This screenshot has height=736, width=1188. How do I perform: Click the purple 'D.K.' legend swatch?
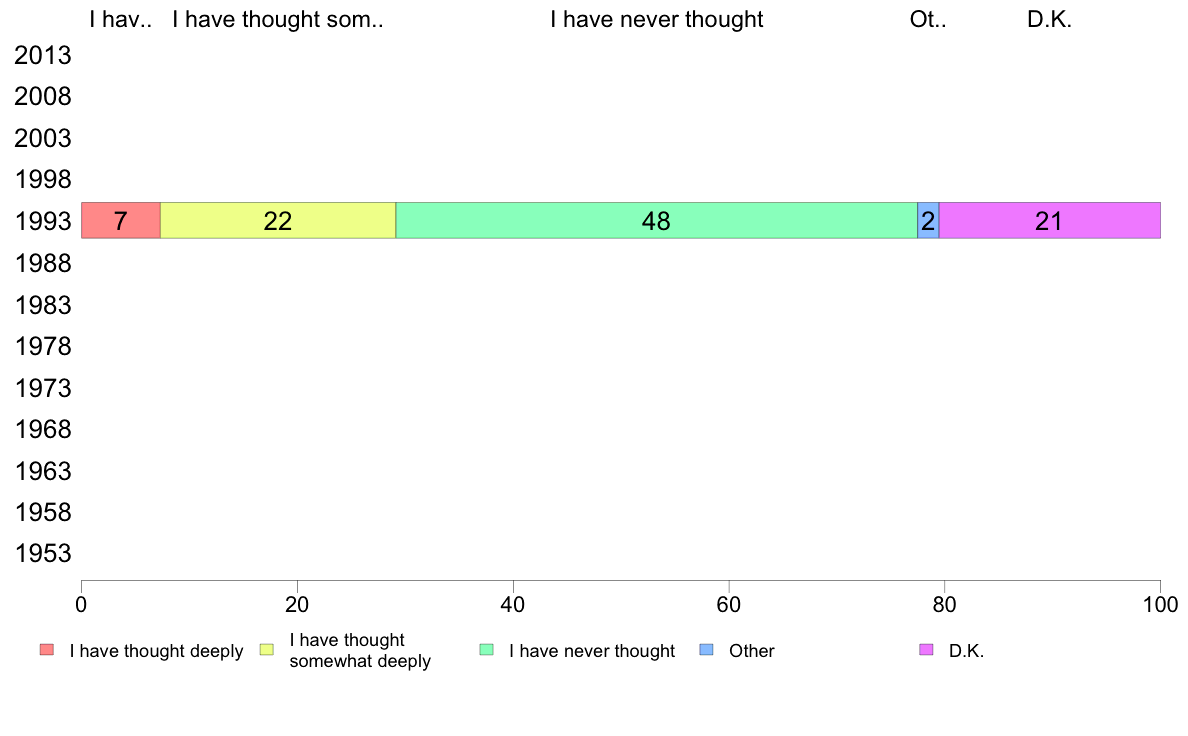pyautogui.click(x=926, y=650)
